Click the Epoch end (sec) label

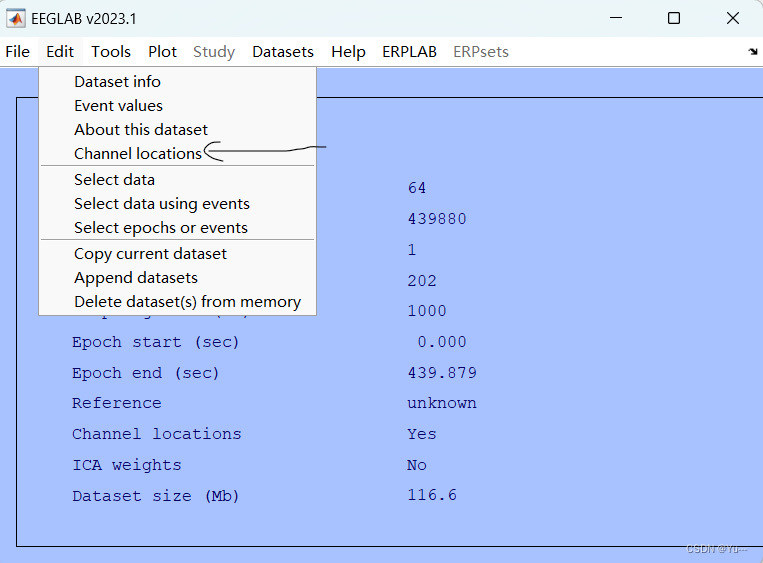click(x=146, y=373)
